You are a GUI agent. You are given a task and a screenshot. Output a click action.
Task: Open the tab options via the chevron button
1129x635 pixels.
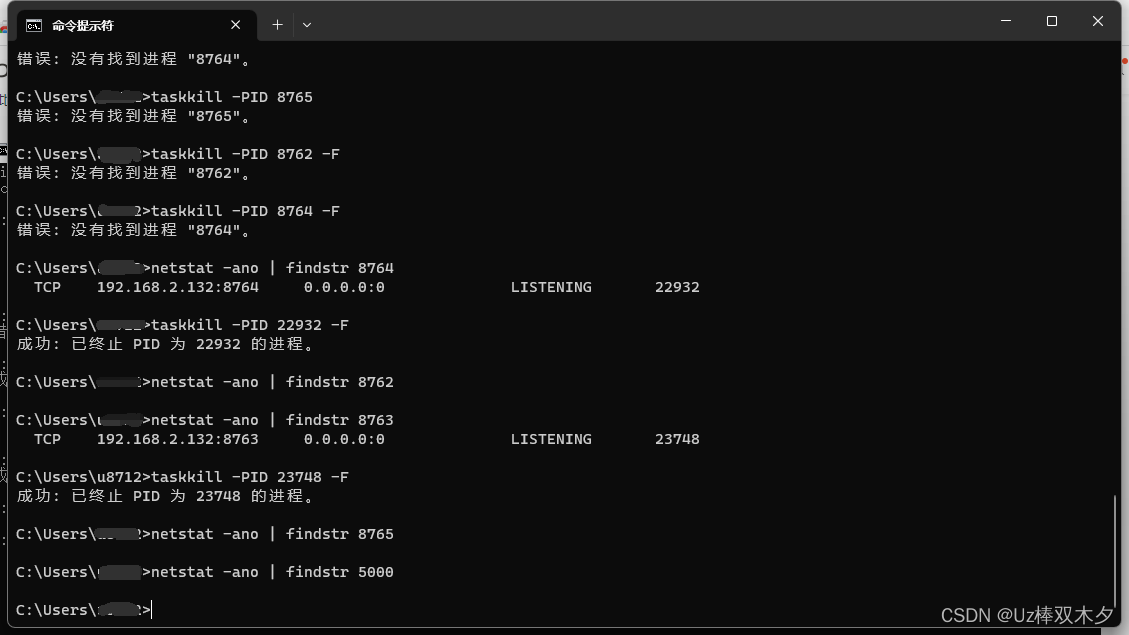307,24
